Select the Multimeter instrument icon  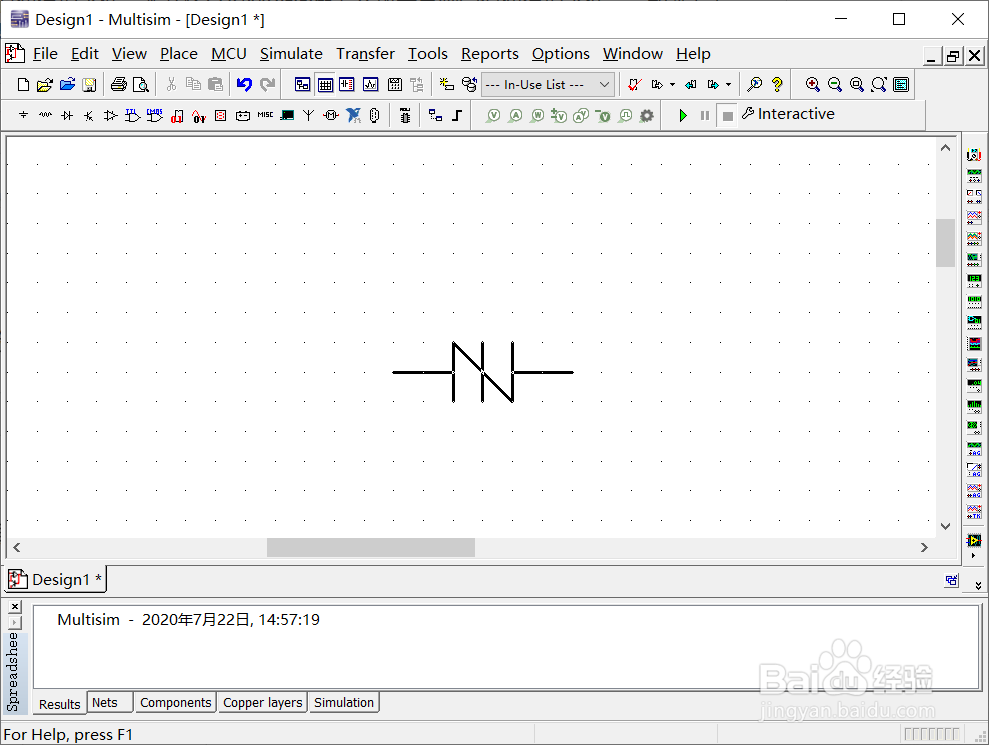click(x=974, y=155)
